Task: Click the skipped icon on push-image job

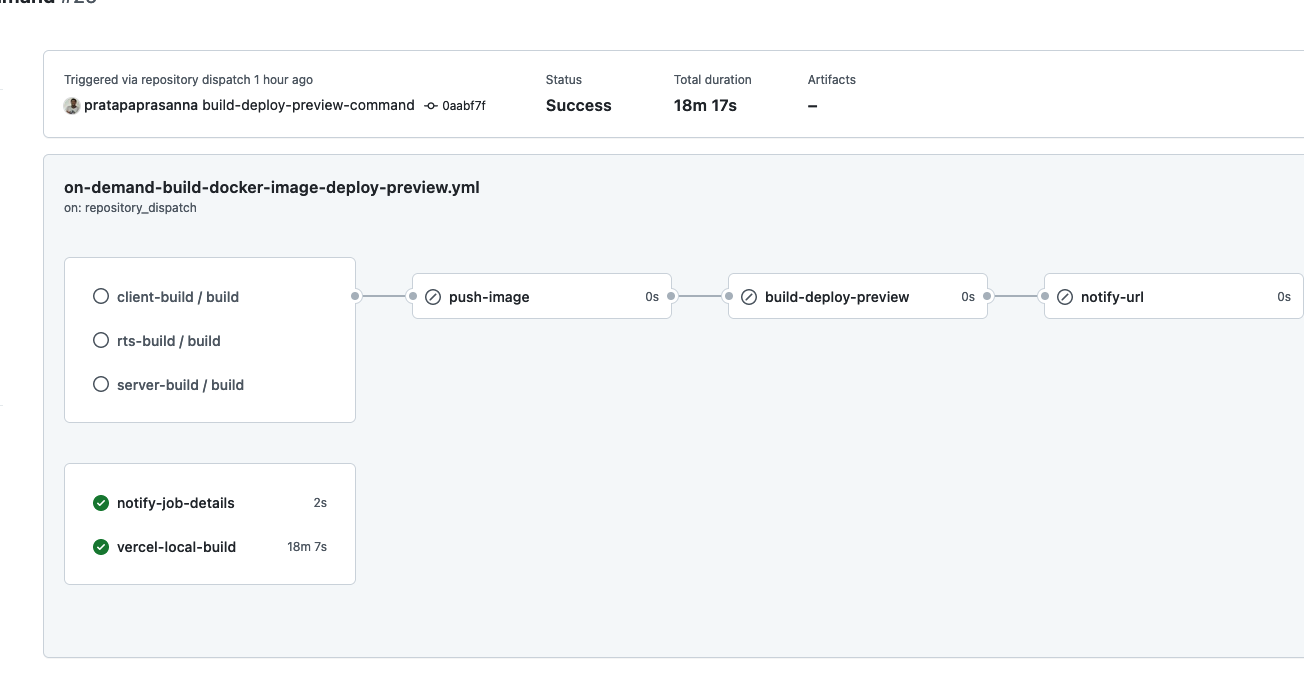Action: (433, 297)
